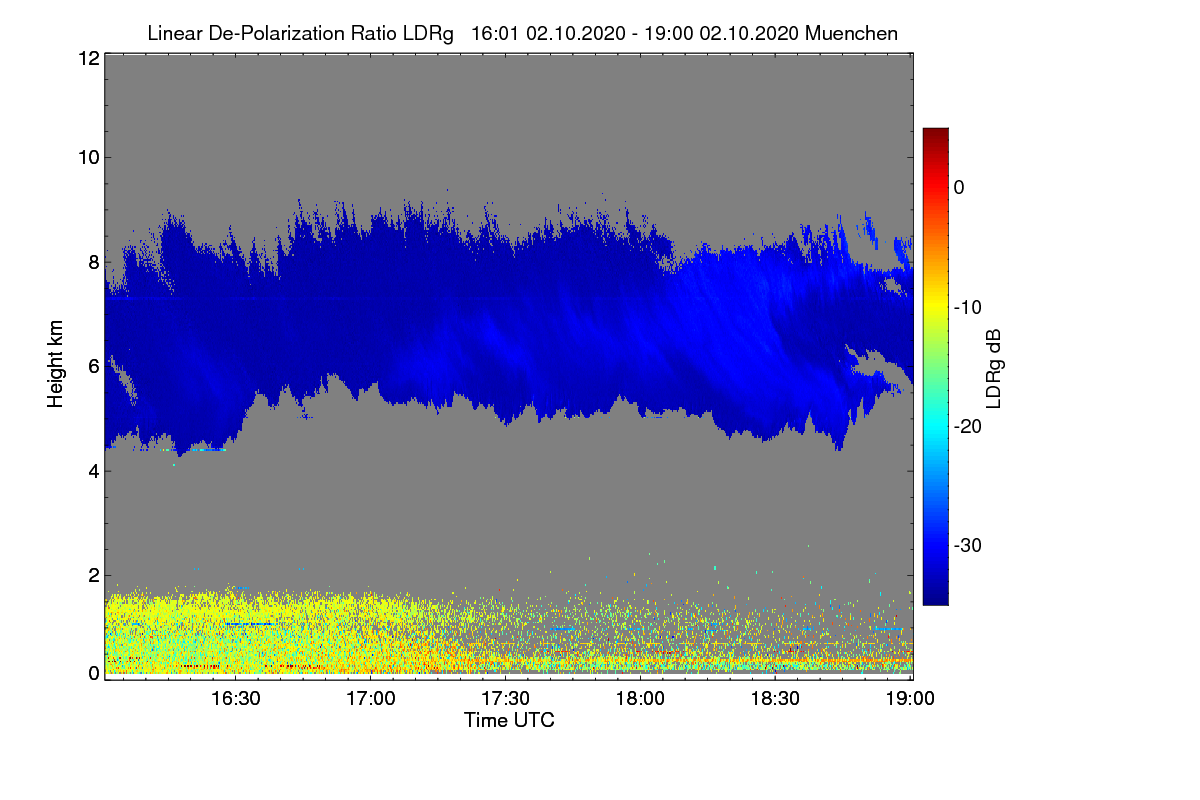
Task: Click the 17:30 time tick label
Action: pos(506,699)
